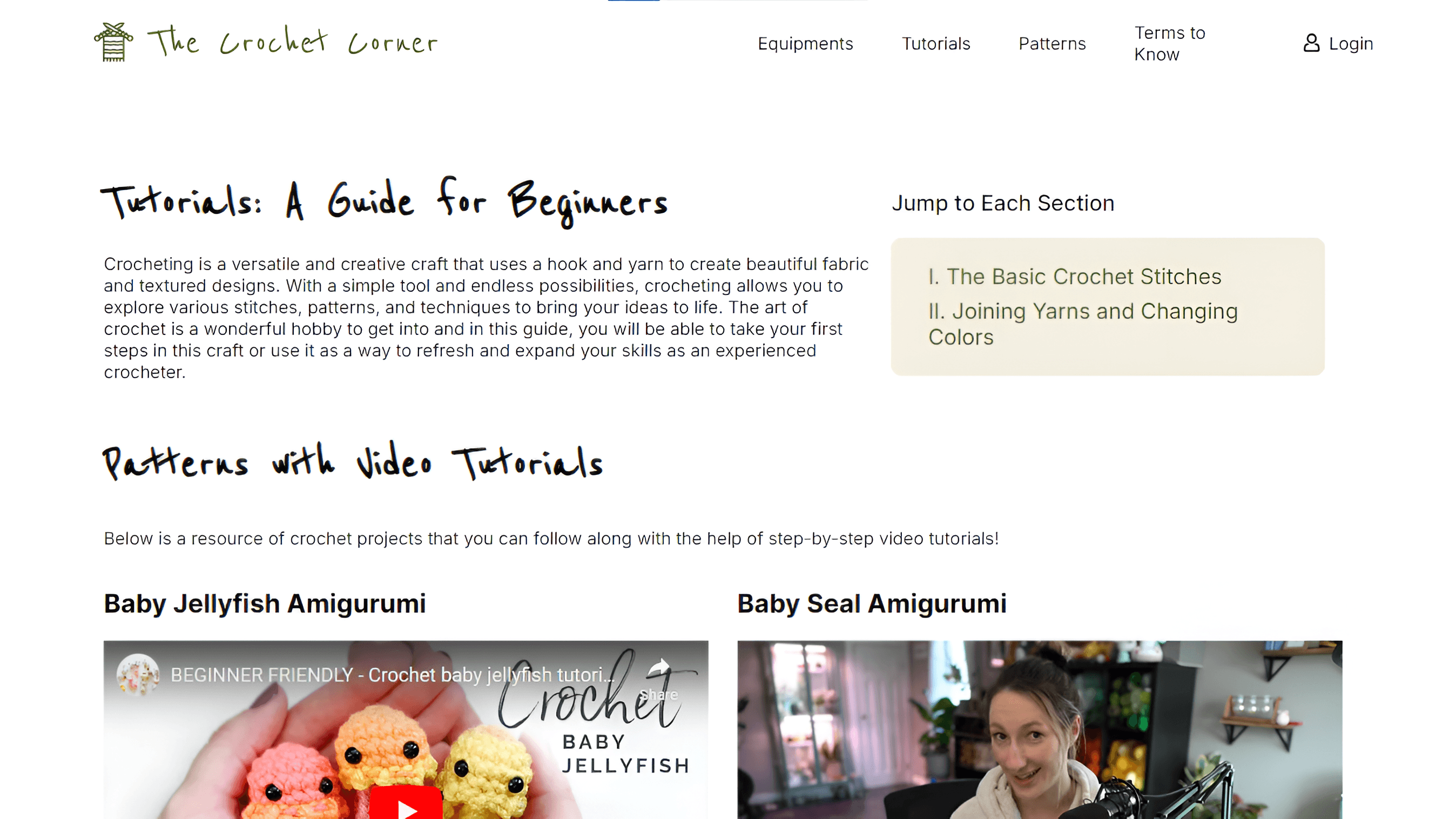Jump to The Basic Crochet Stitches section
Image resolution: width=1456 pixels, height=819 pixels.
coord(1075,277)
